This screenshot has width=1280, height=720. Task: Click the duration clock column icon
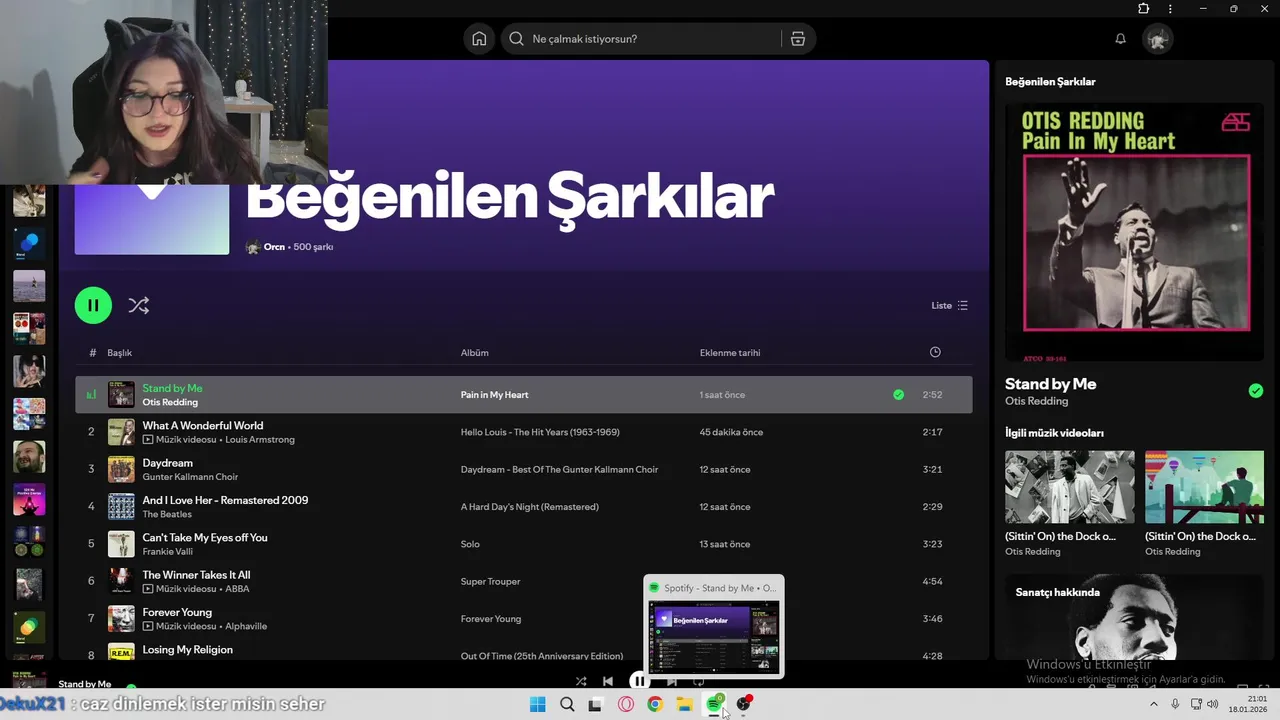[935, 352]
